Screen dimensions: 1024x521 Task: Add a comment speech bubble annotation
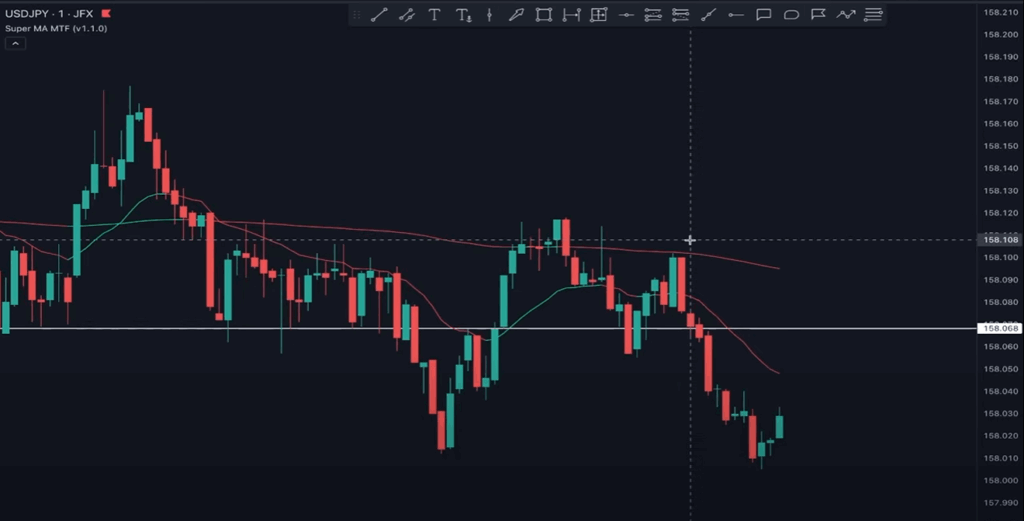point(763,15)
